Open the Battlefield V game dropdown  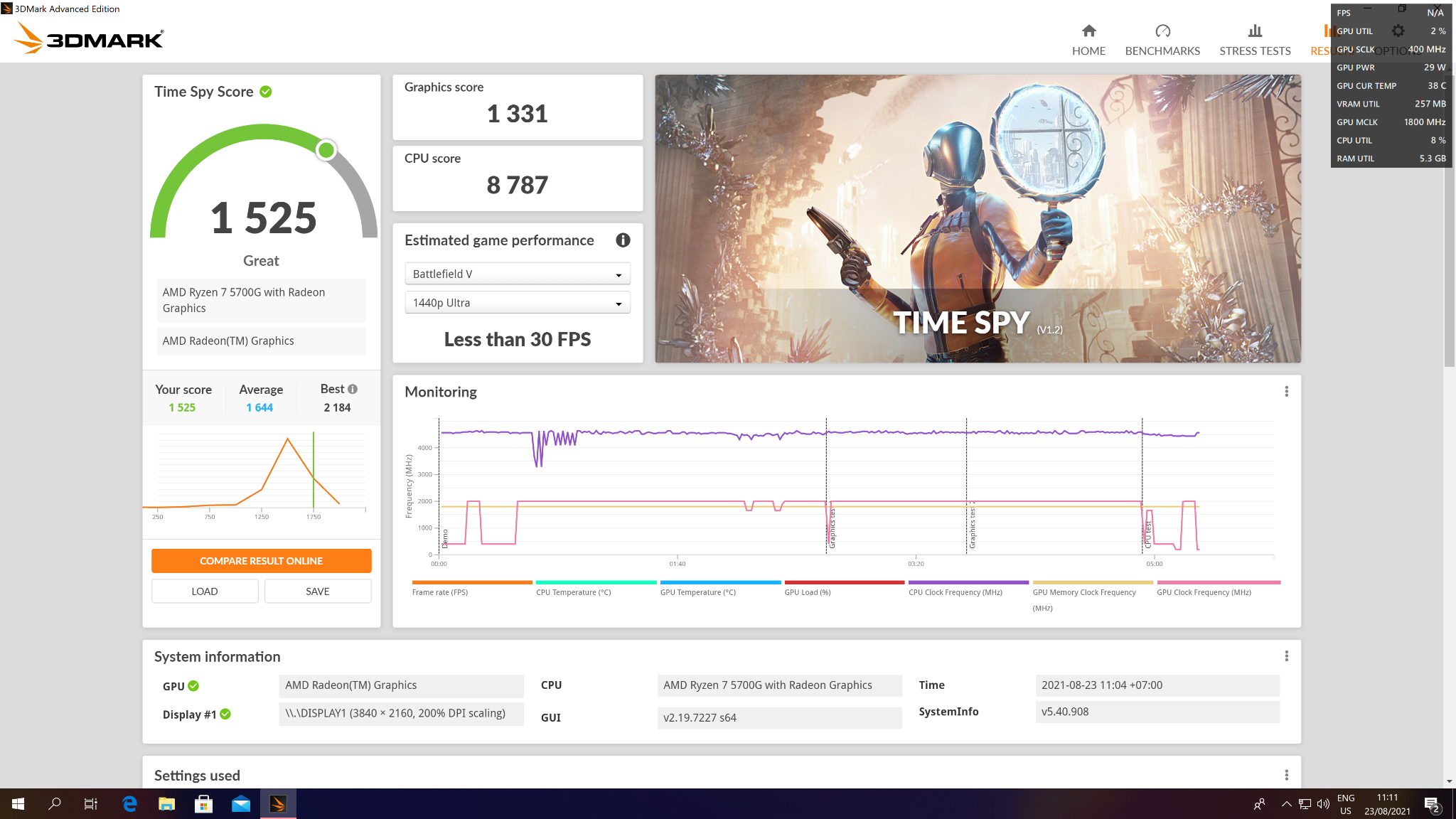point(517,273)
